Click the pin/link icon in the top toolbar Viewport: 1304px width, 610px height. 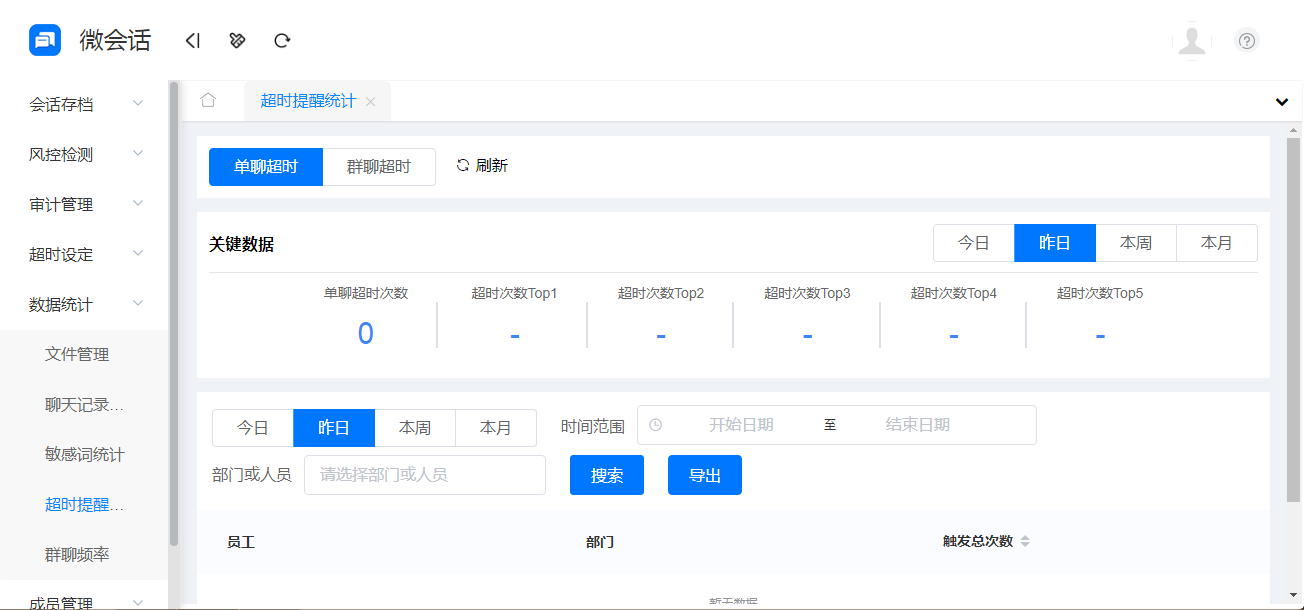click(x=237, y=40)
